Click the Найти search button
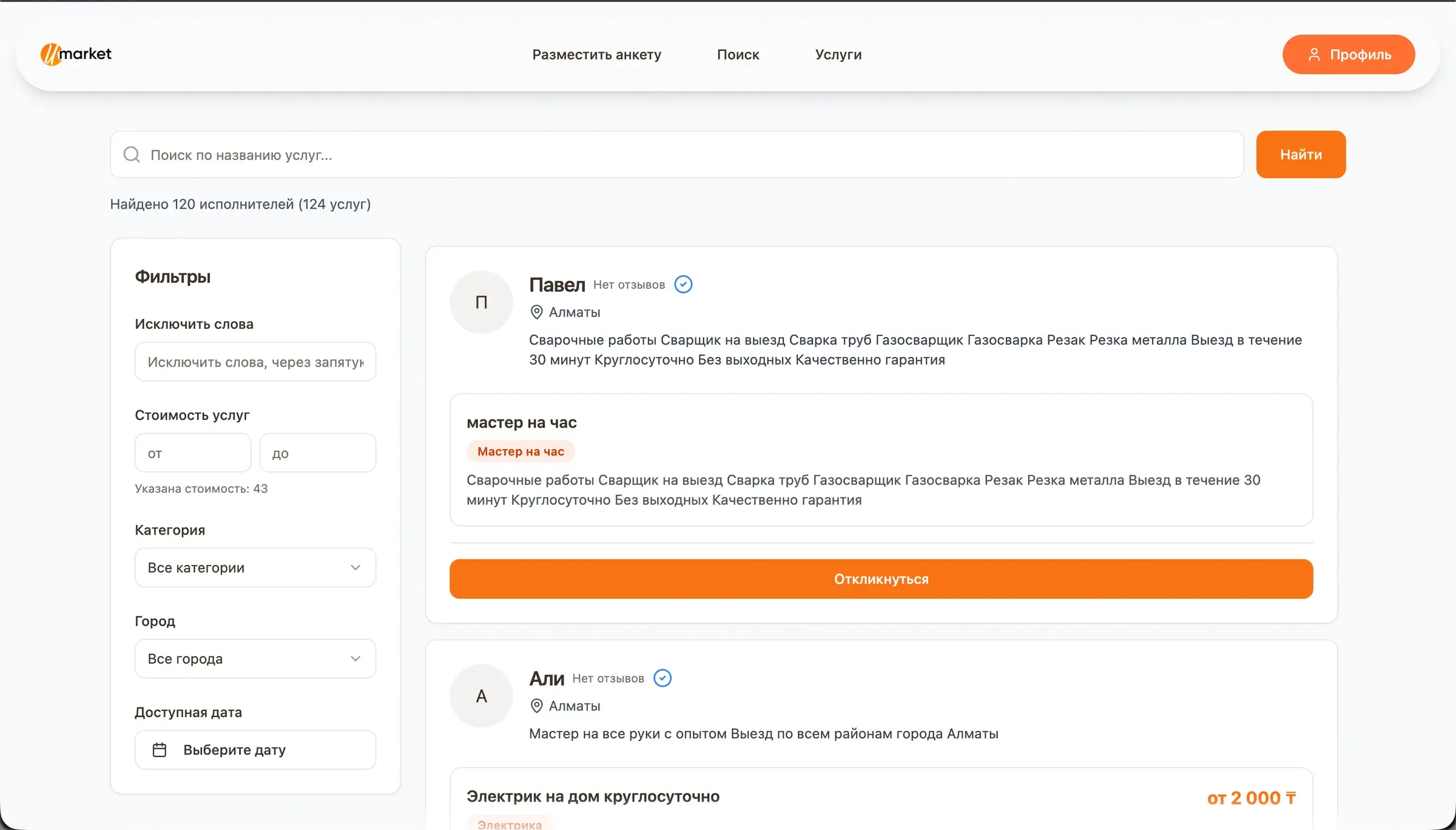 (1301, 155)
